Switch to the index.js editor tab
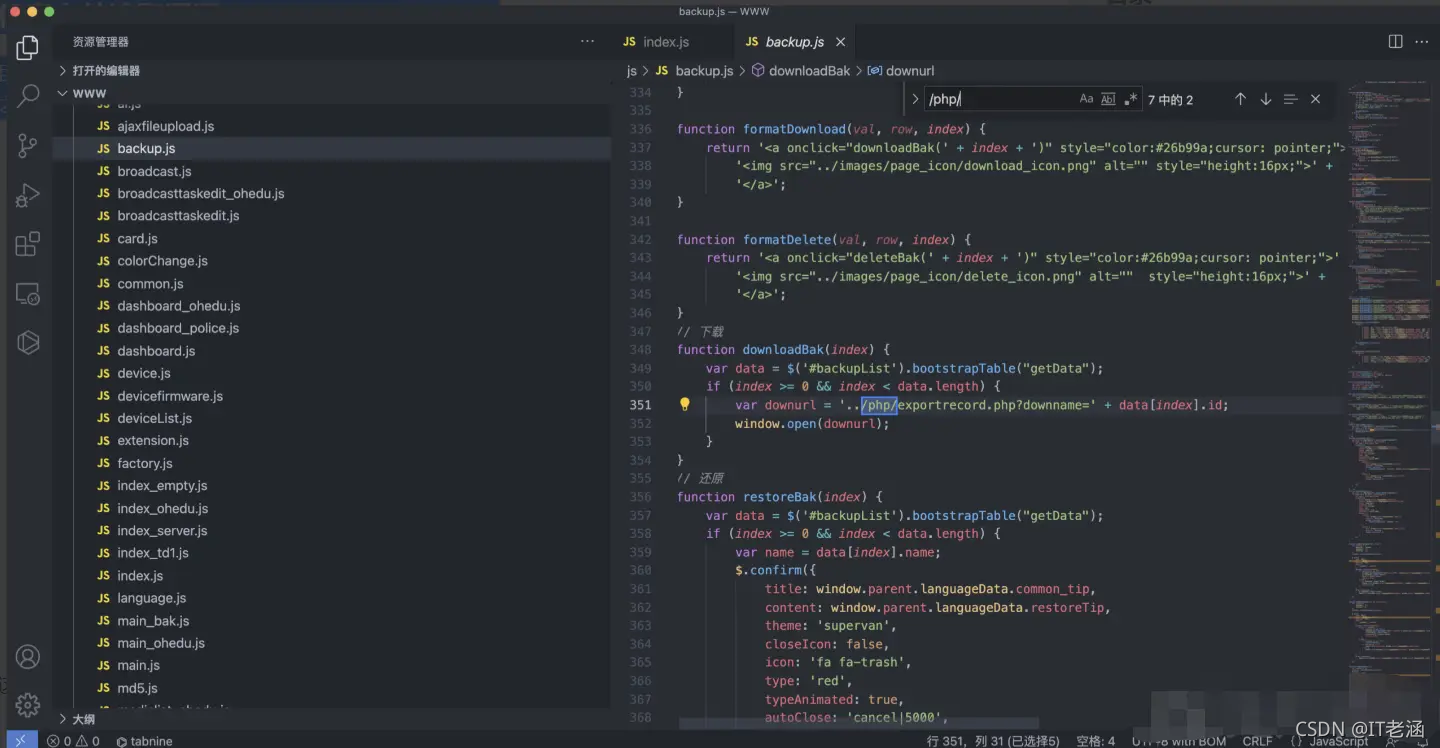Screen dimensions: 1440x748 tap(665, 42)
